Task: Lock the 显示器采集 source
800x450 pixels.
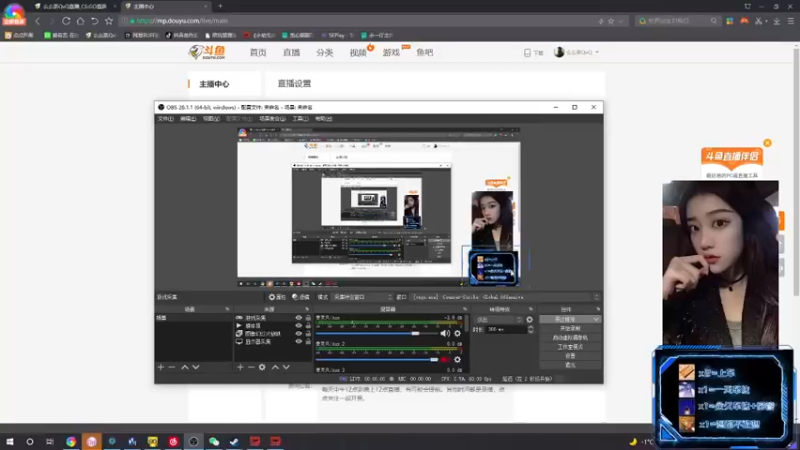Action: (x=308, y=341)
